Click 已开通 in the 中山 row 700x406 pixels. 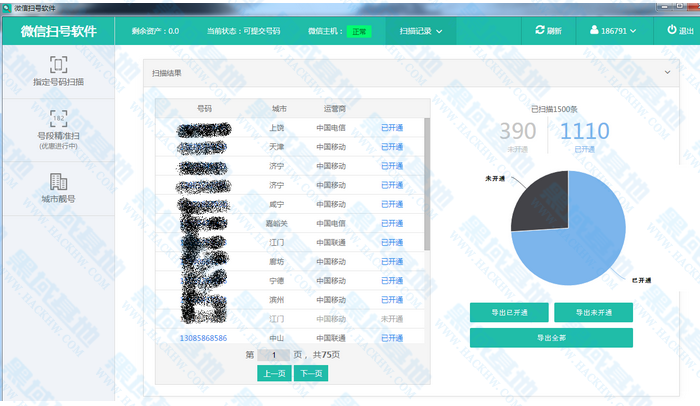[x=392, y=338]
